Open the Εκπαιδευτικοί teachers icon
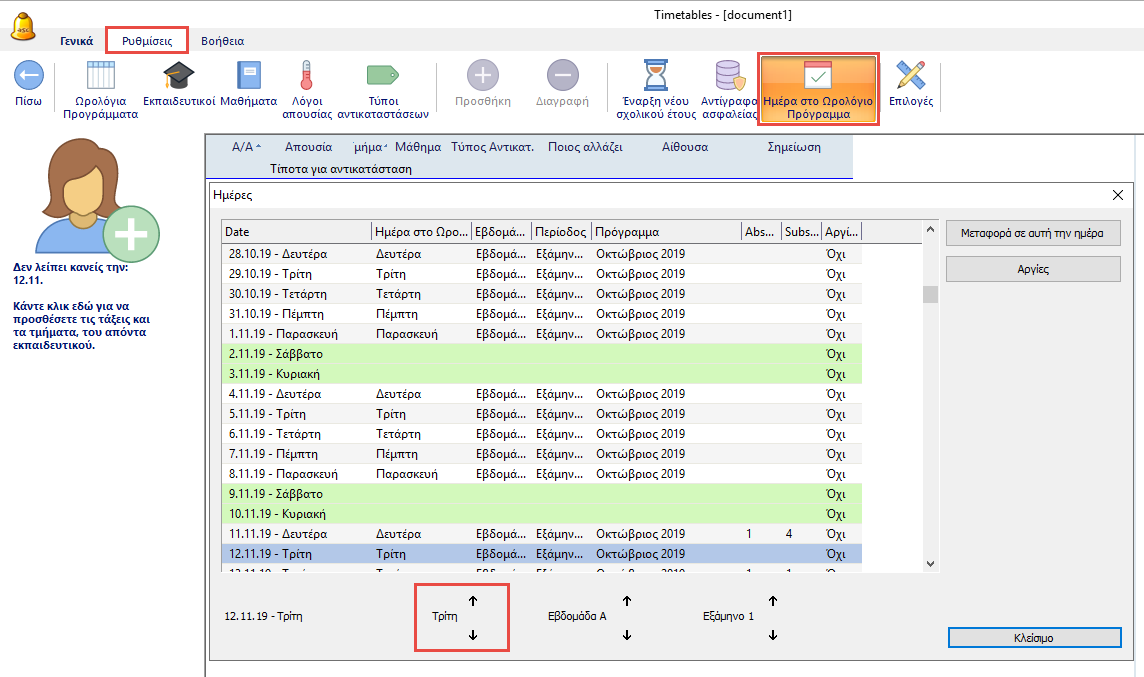This screenshot has width=1144, height=677. point(180,76)
